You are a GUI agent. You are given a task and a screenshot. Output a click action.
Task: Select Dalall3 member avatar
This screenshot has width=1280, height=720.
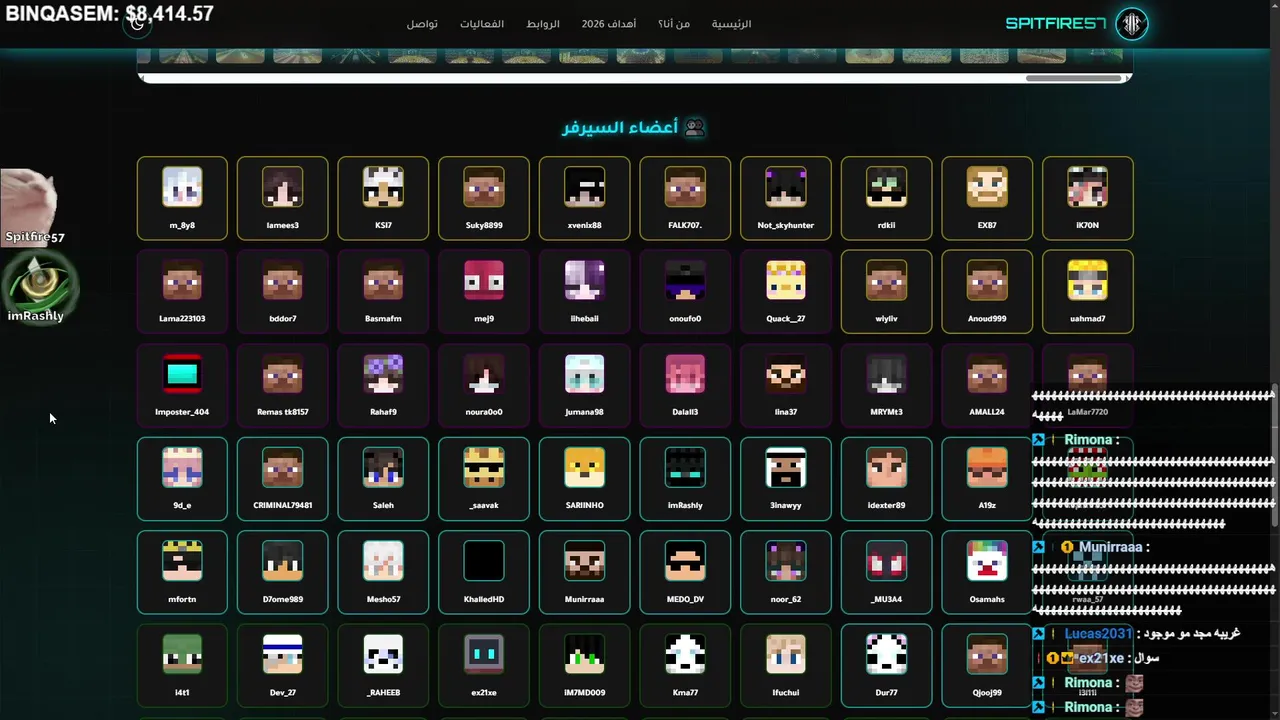click(685, 374)
